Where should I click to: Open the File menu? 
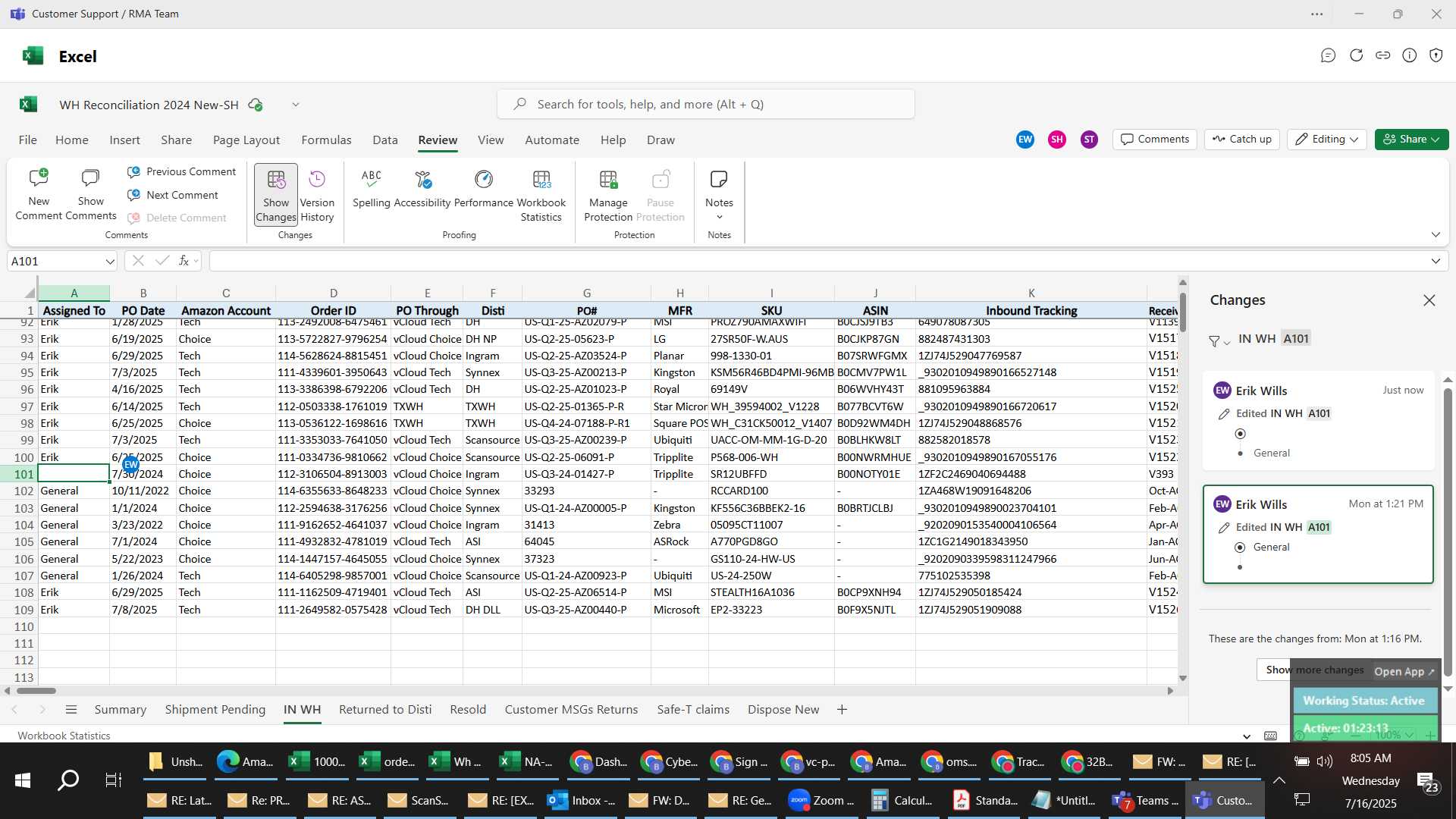(28, 140)
